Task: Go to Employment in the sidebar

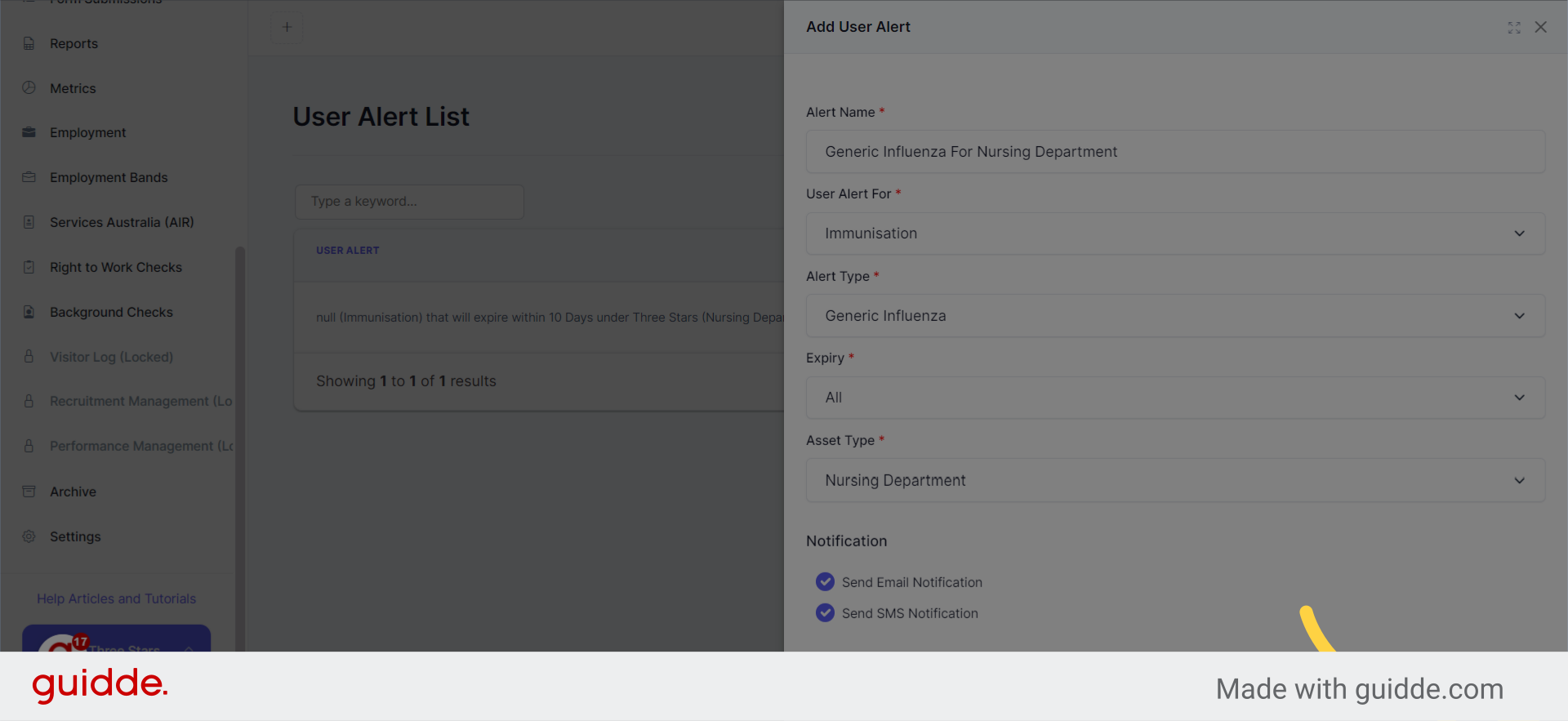Action: point(87,132)
